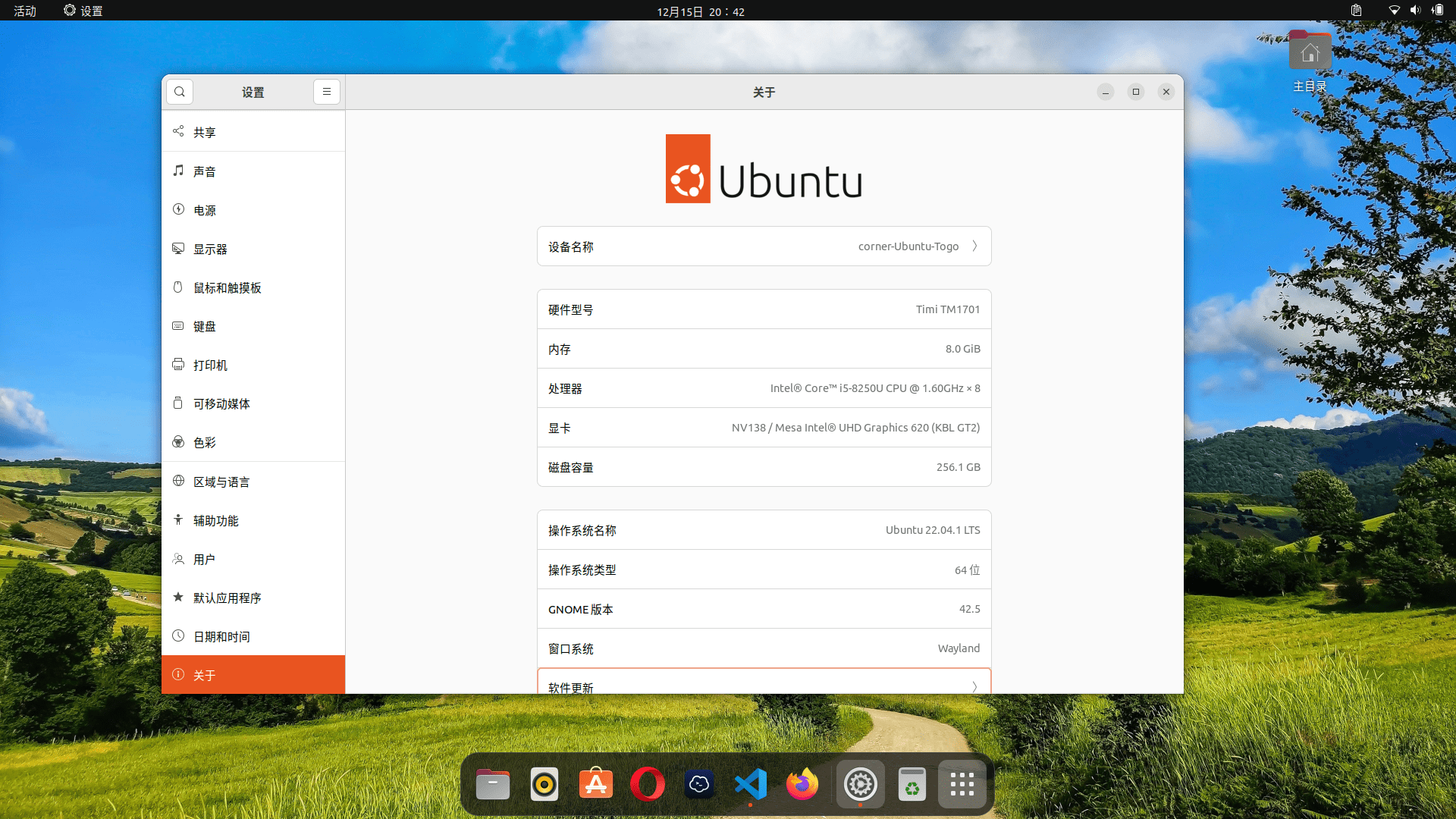Viewport: 1456px width, 819px height.
Task: Click the power icon beside 电源
Action: (x=178, y=209)
